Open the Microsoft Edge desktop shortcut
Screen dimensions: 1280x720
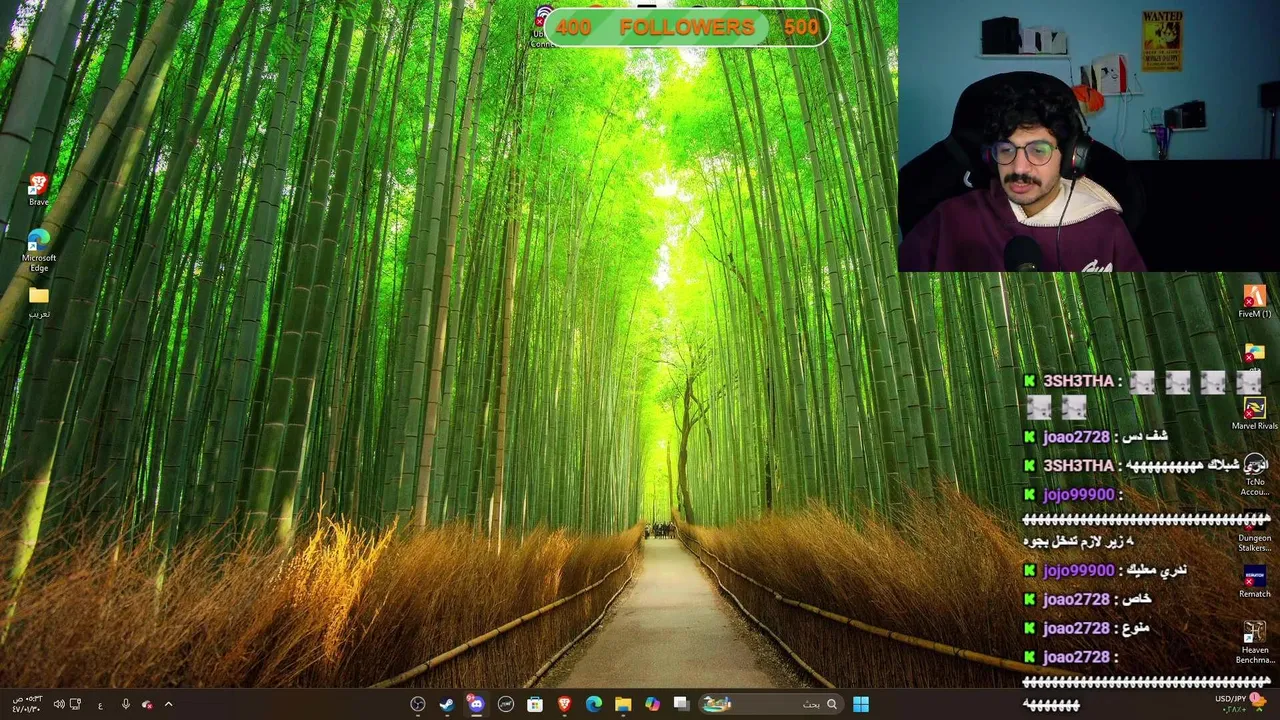[x=38, y=249]
